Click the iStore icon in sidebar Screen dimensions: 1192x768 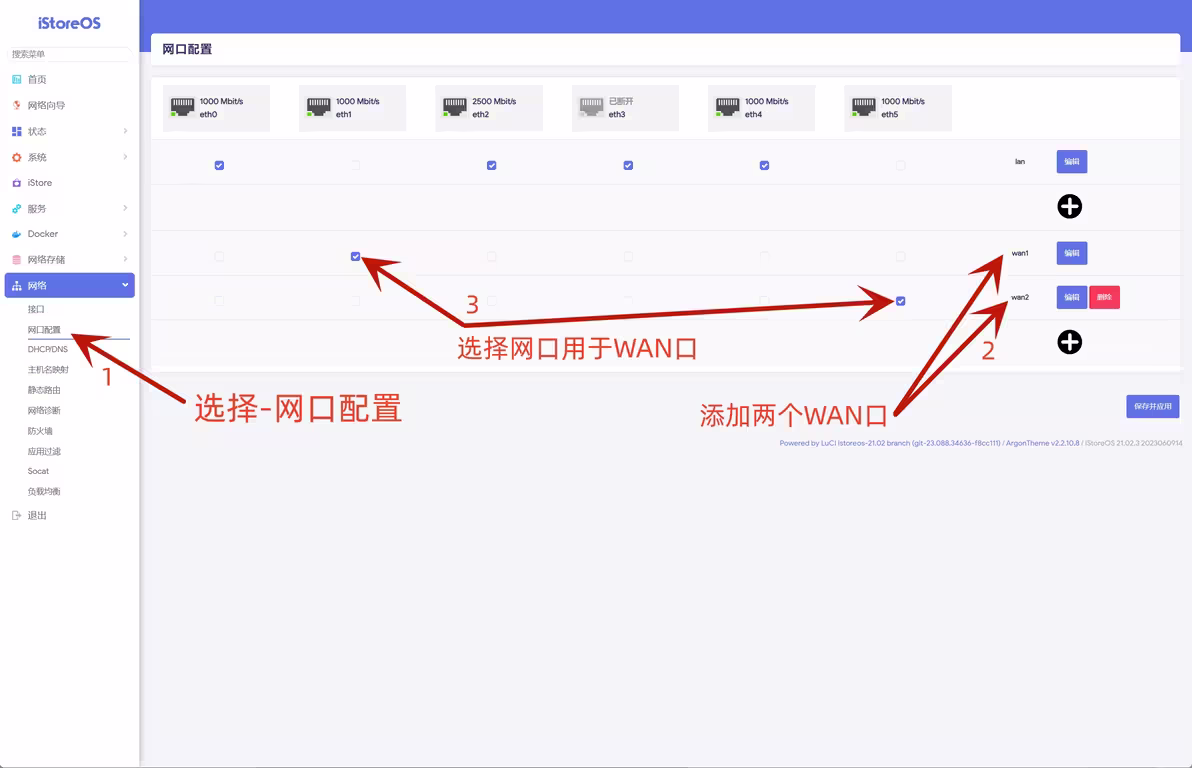click(16, 183)
